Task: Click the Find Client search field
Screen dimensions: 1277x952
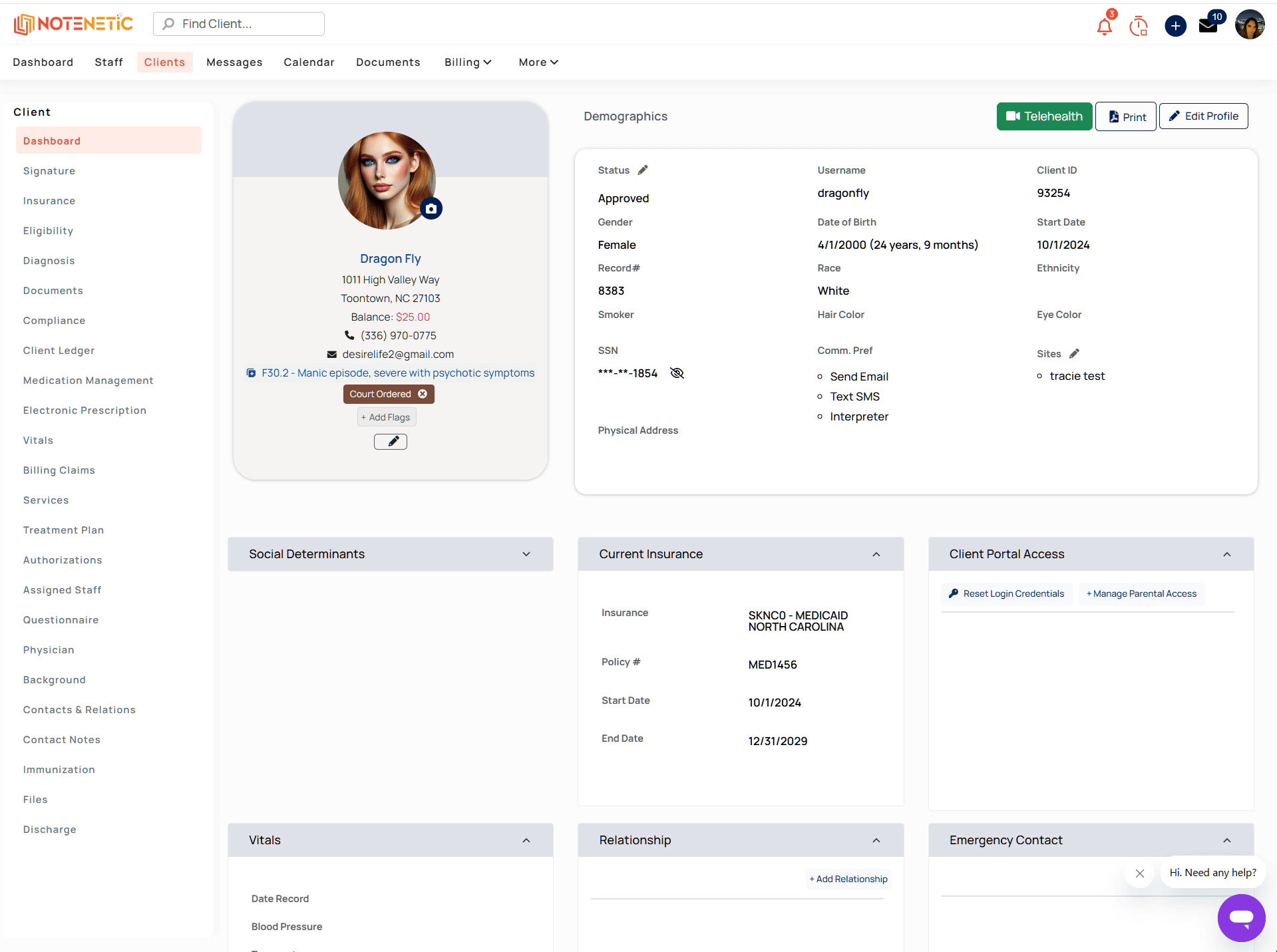Action: 239,24
